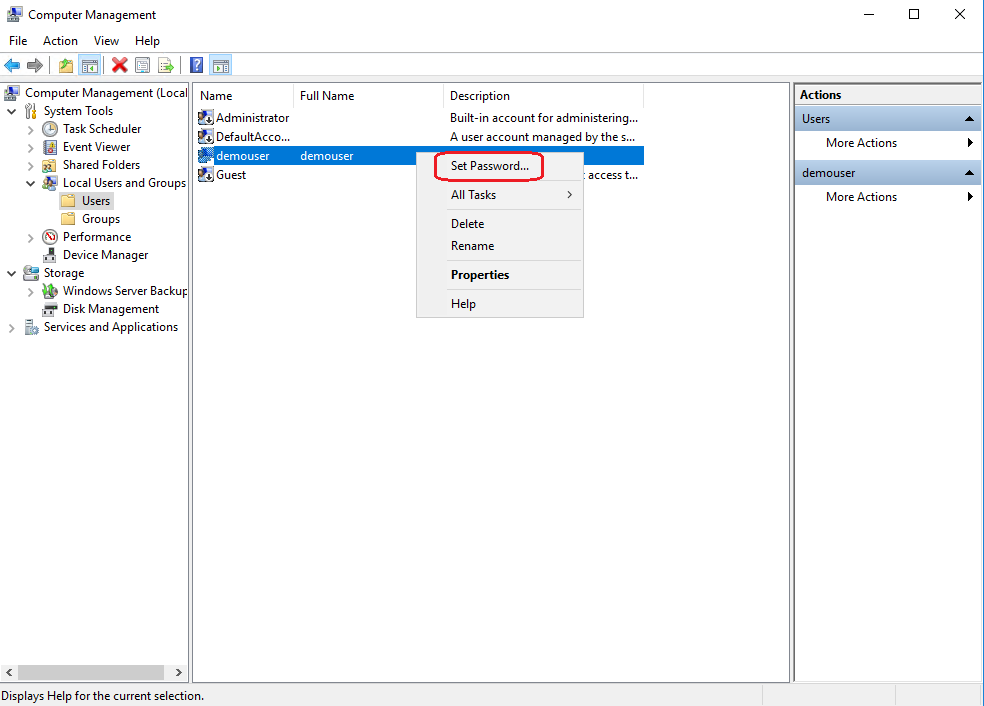Click 'Built-in account for administering...' description
Viewport: 984px width, 706px height.
[543, 118]
